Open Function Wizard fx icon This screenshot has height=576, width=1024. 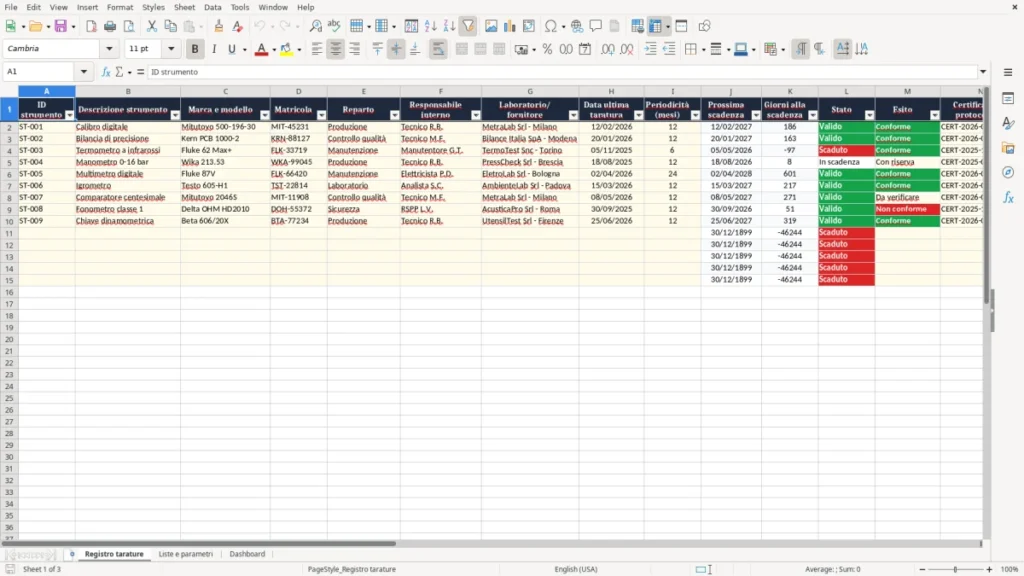point(106,72)
